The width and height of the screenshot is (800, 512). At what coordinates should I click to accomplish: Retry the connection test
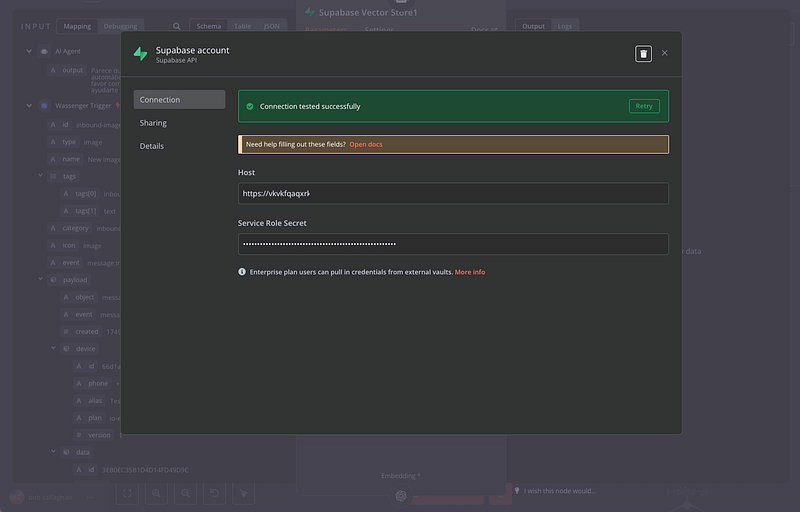pyautogui.click(x=644, y=106)
